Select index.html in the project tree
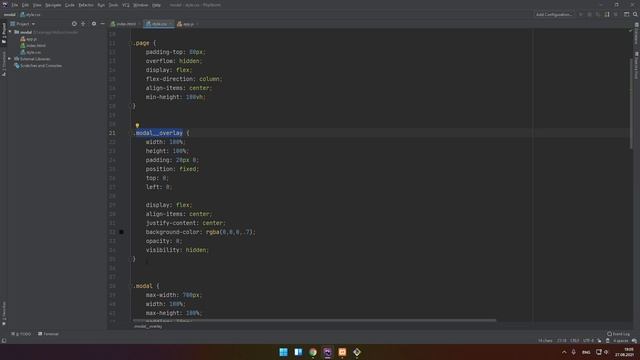Viewport: 640px width, 360px height. [33, 46]
